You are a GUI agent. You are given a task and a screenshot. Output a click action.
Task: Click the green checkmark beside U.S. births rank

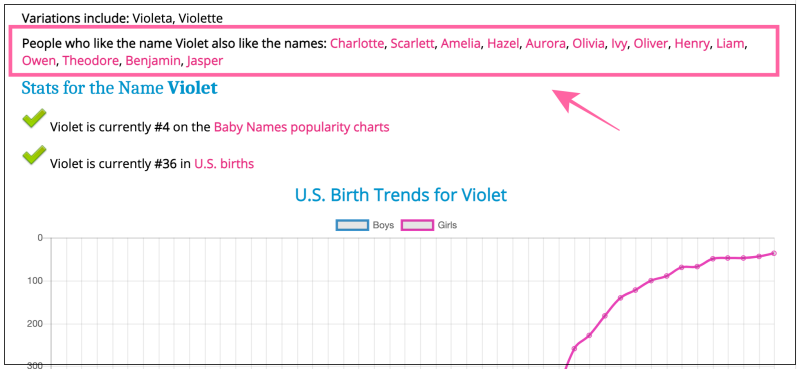(x=34, y=155)
